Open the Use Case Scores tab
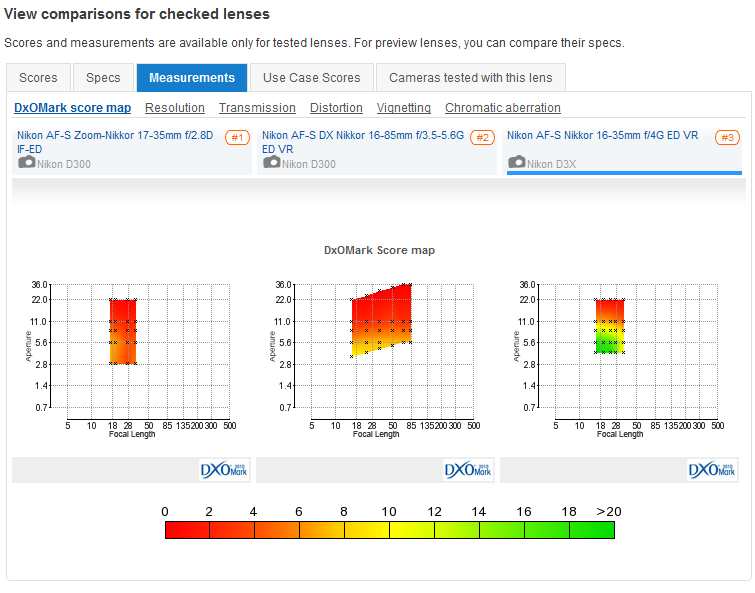 point(311,77)
